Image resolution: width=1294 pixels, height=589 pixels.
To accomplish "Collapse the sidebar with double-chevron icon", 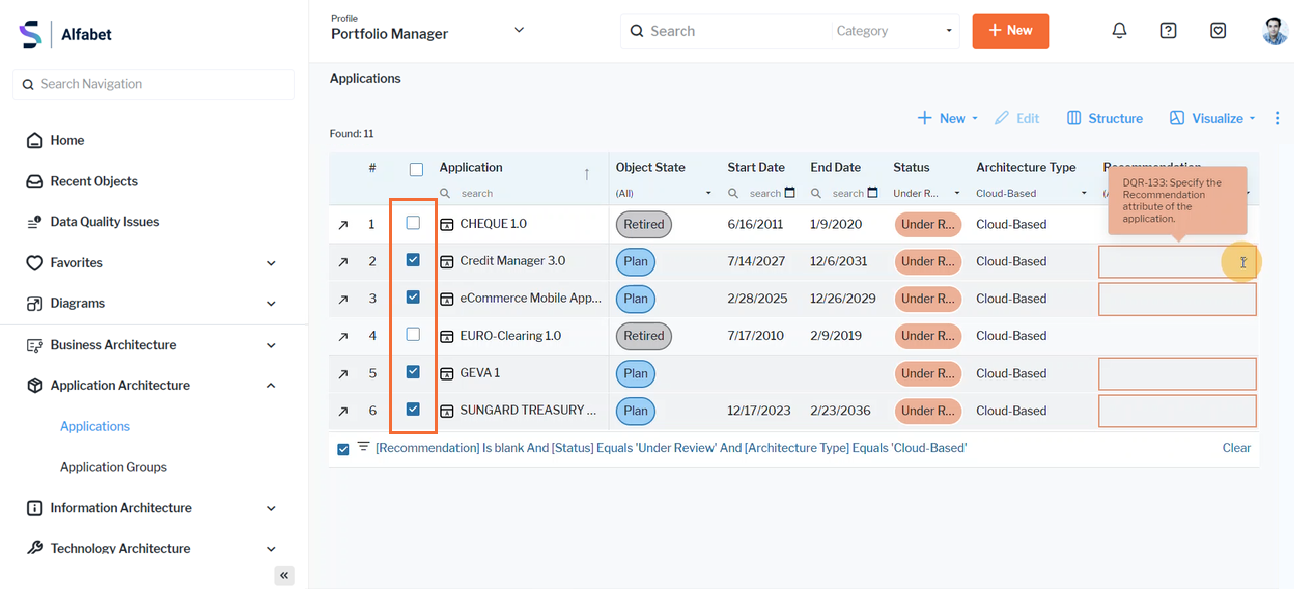I will (284, 575).
